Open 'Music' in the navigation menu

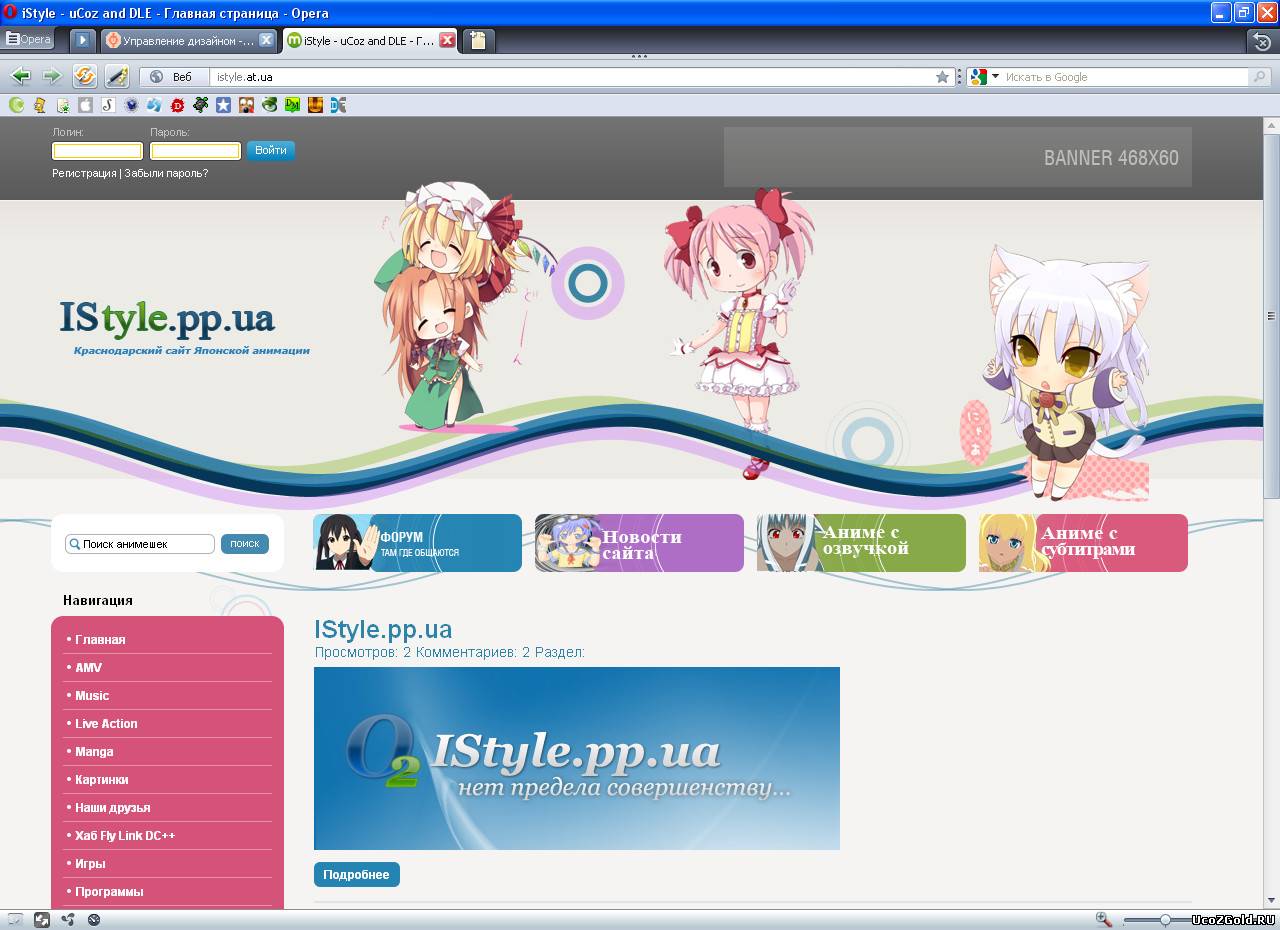click(92, 696)
